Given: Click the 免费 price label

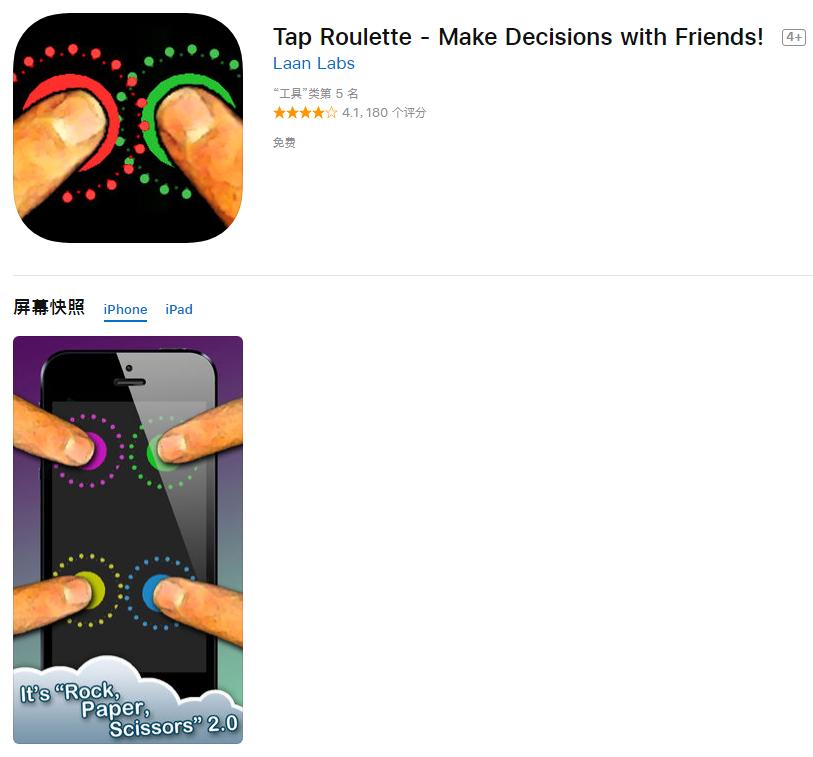Looking at the screenshot, I should [x=284, y=143].
